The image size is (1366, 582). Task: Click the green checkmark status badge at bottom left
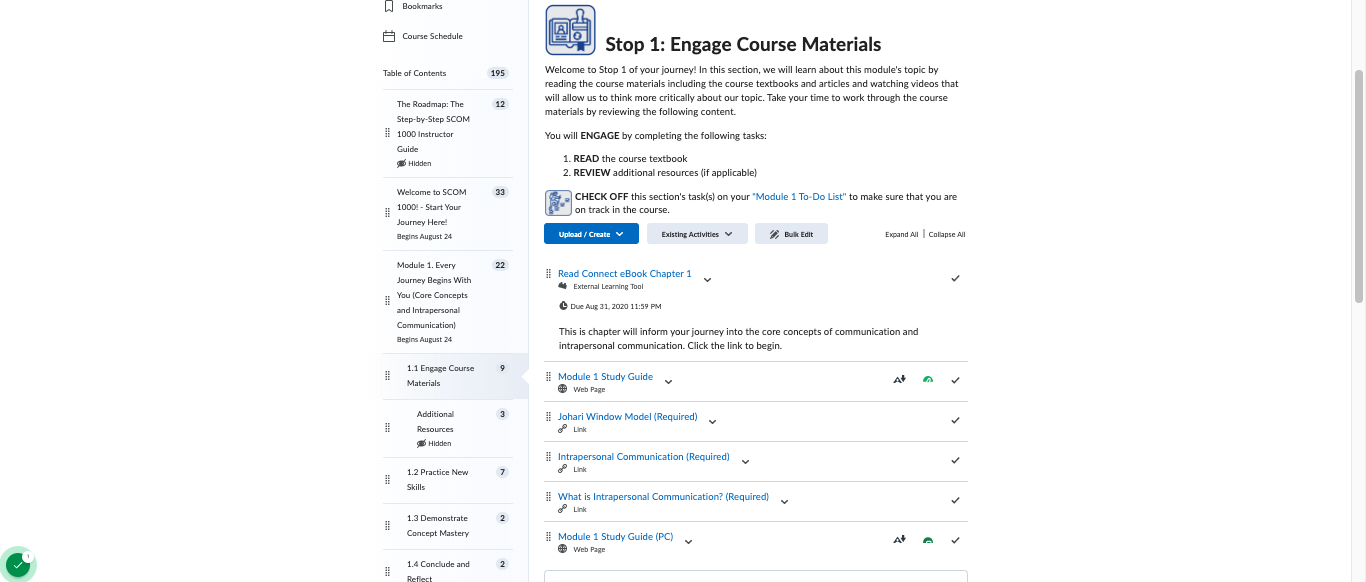click(18, 565)
